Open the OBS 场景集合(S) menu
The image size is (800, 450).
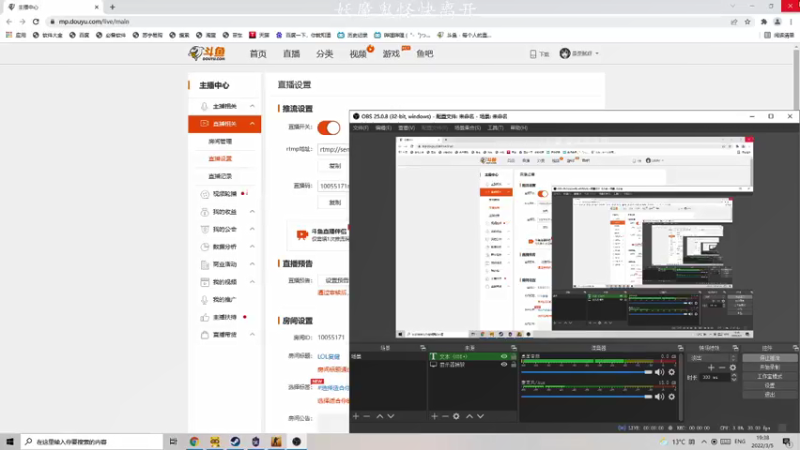[467, 128]
